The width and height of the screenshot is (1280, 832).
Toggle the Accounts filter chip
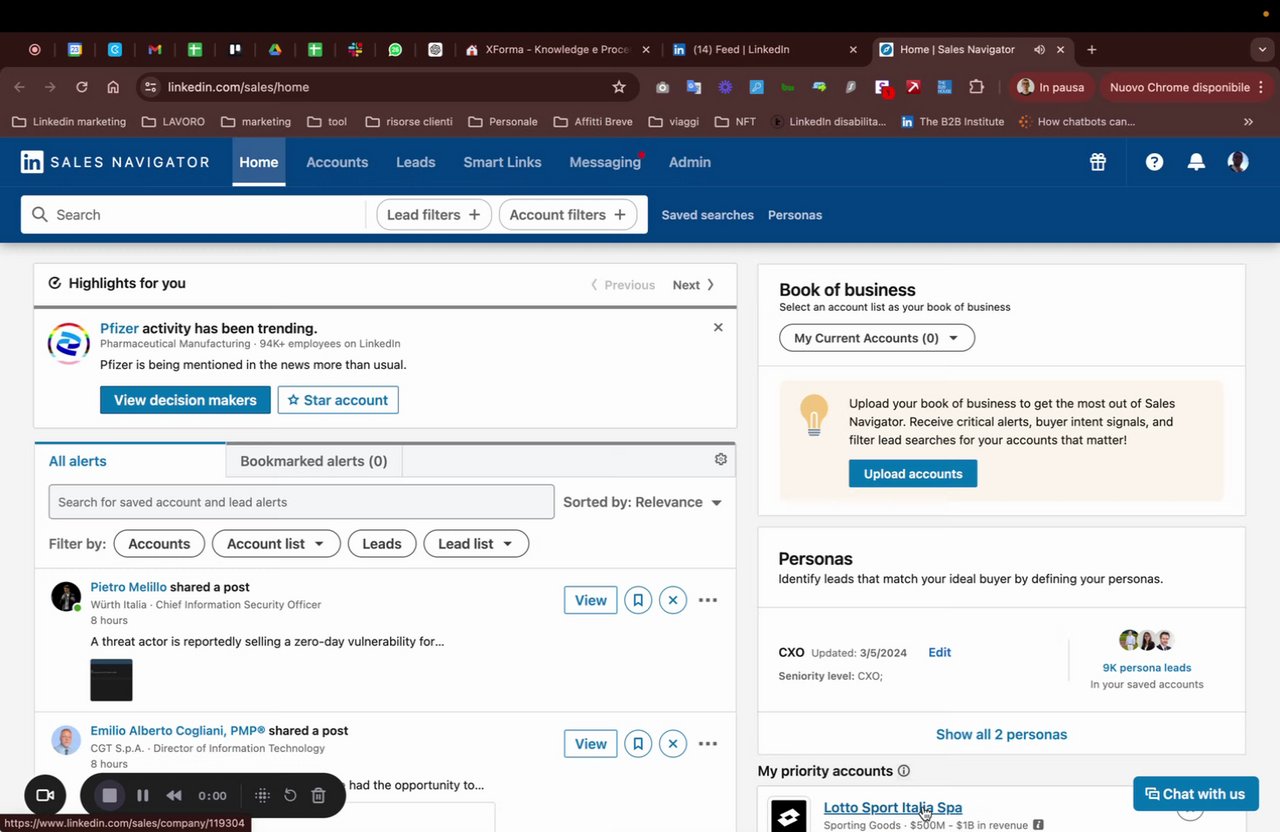(x=159, y=544)
